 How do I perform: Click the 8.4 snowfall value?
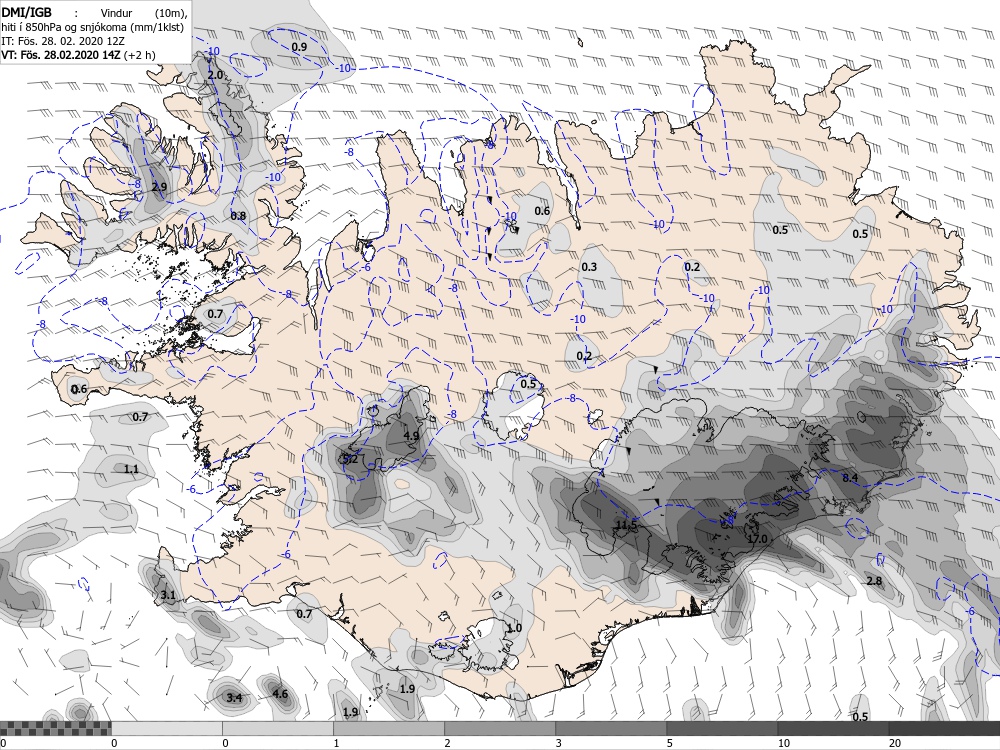(x=850, y=478)
